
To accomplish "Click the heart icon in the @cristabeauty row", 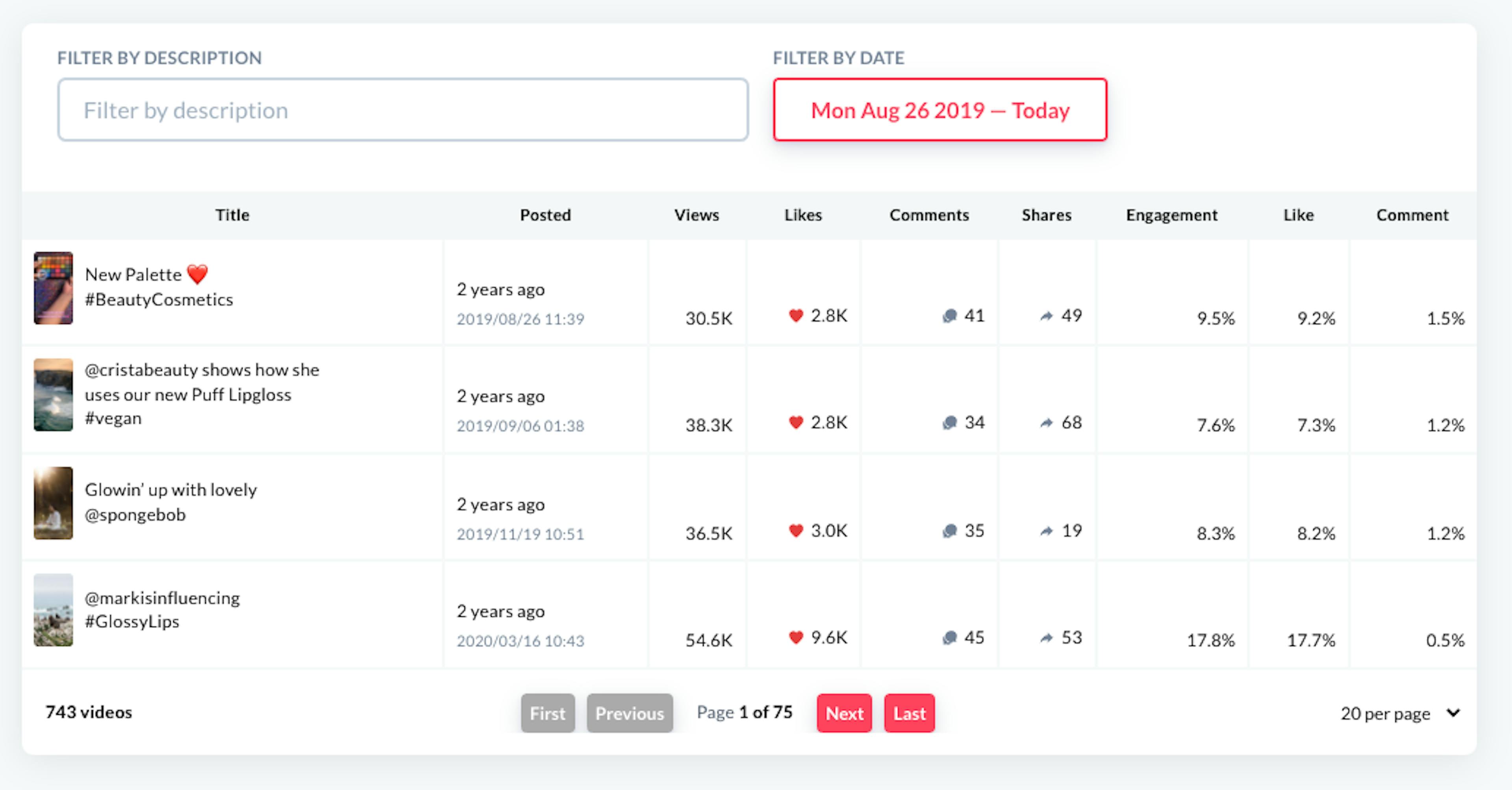I will tap(796, 423).
